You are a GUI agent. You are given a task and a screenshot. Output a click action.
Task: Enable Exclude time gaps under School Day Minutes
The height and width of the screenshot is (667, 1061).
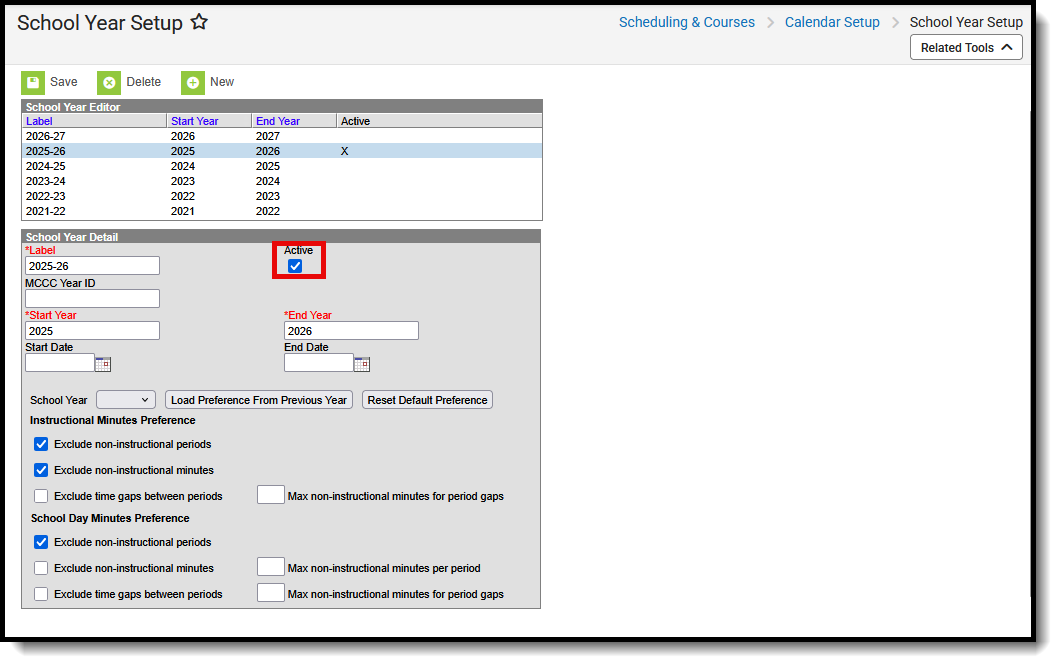pyautogui.click(x=40, y=594)
